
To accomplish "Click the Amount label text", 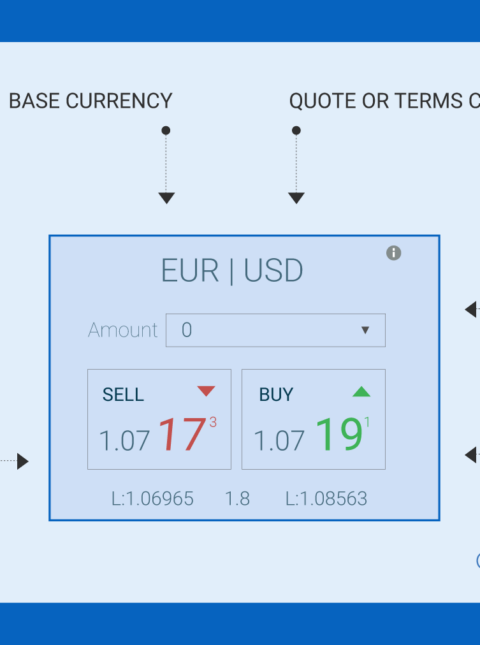I will click(123, 330).
